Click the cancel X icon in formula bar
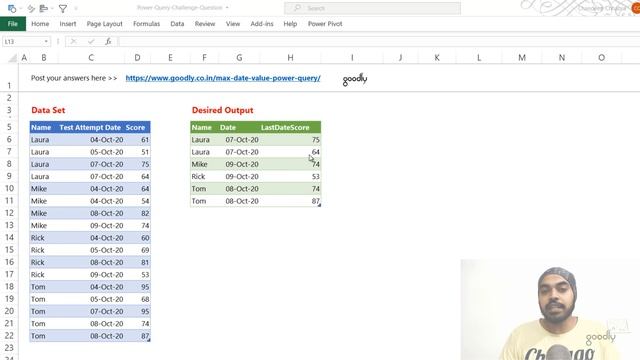This screenshot has height=360, width=640. click(73, 41)
